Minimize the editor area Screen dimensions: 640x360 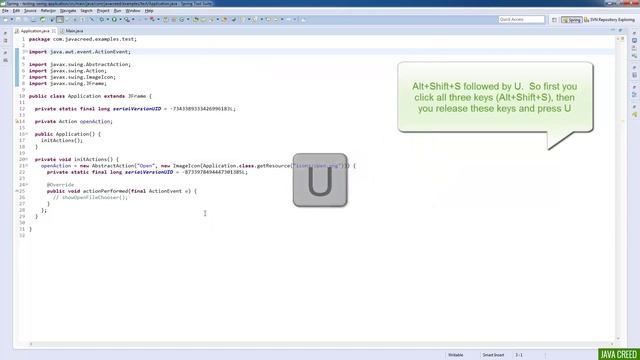pyautogui.click(x=612, y=30)
